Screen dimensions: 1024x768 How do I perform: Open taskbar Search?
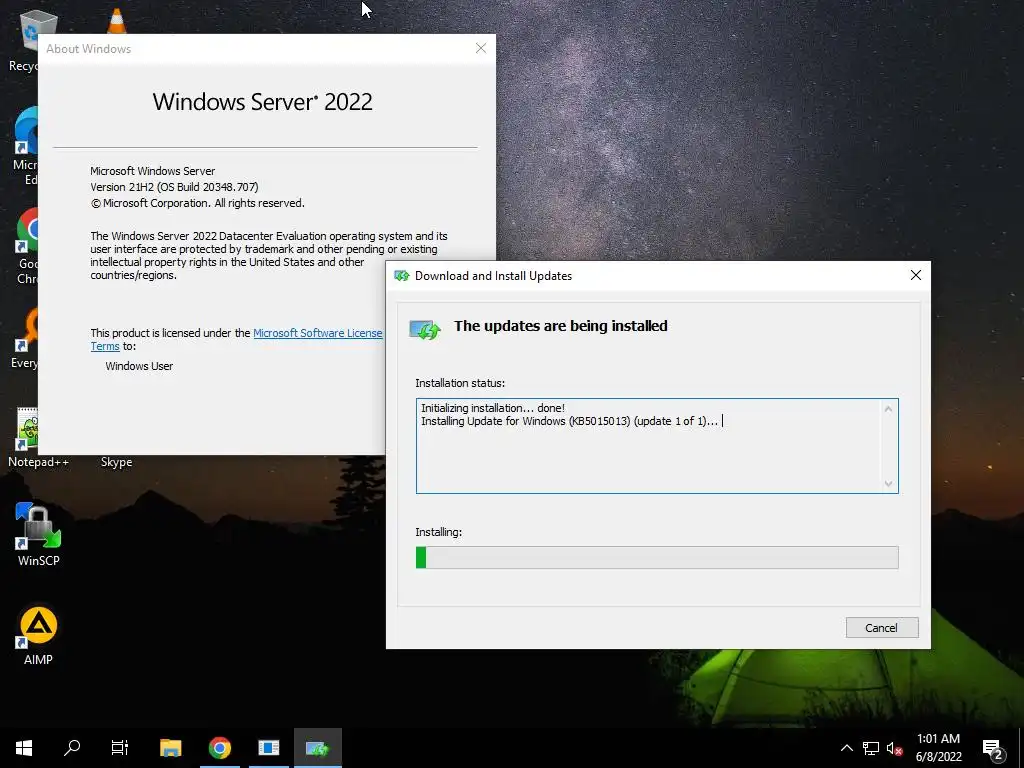pyautogui.click(x=72, y=748)
